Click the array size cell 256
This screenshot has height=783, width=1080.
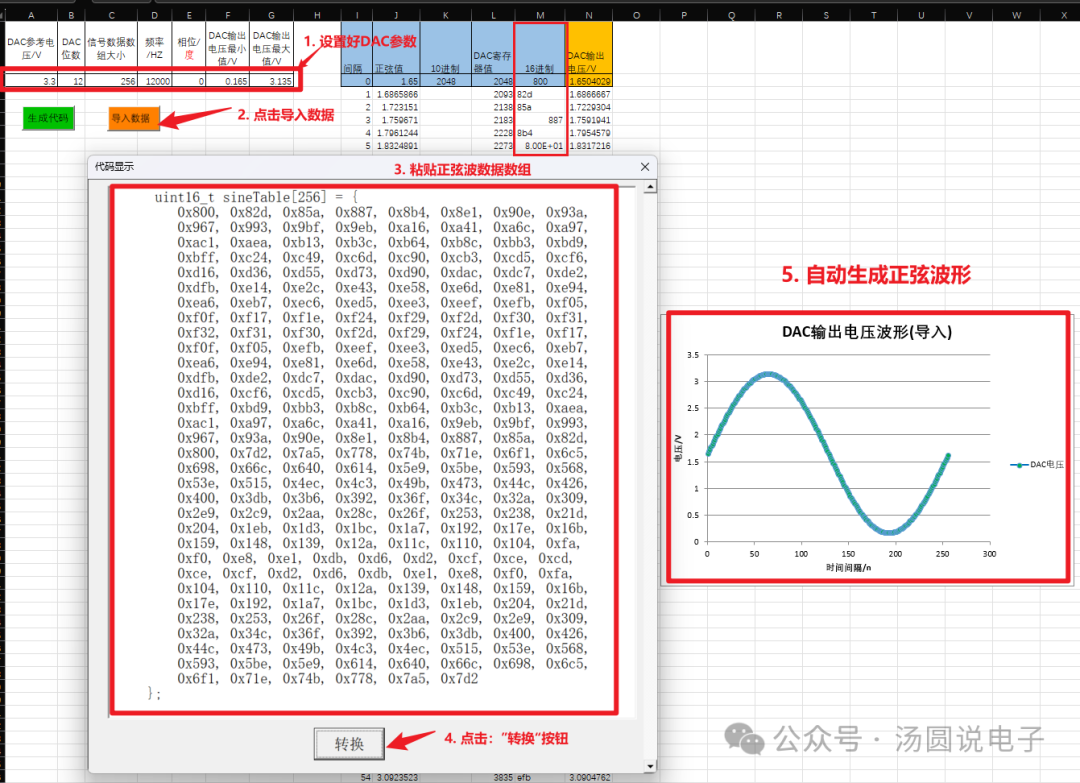click(112, 81)
